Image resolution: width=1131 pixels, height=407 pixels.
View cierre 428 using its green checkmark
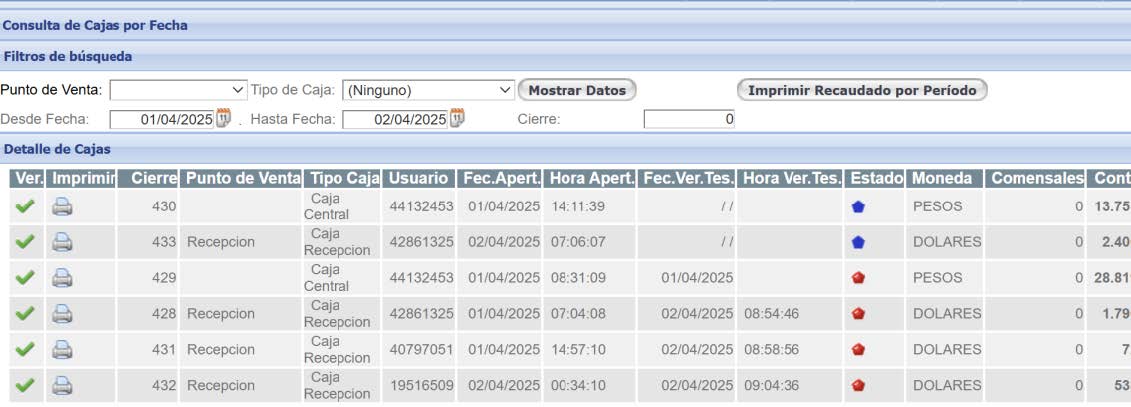[25, 314]
